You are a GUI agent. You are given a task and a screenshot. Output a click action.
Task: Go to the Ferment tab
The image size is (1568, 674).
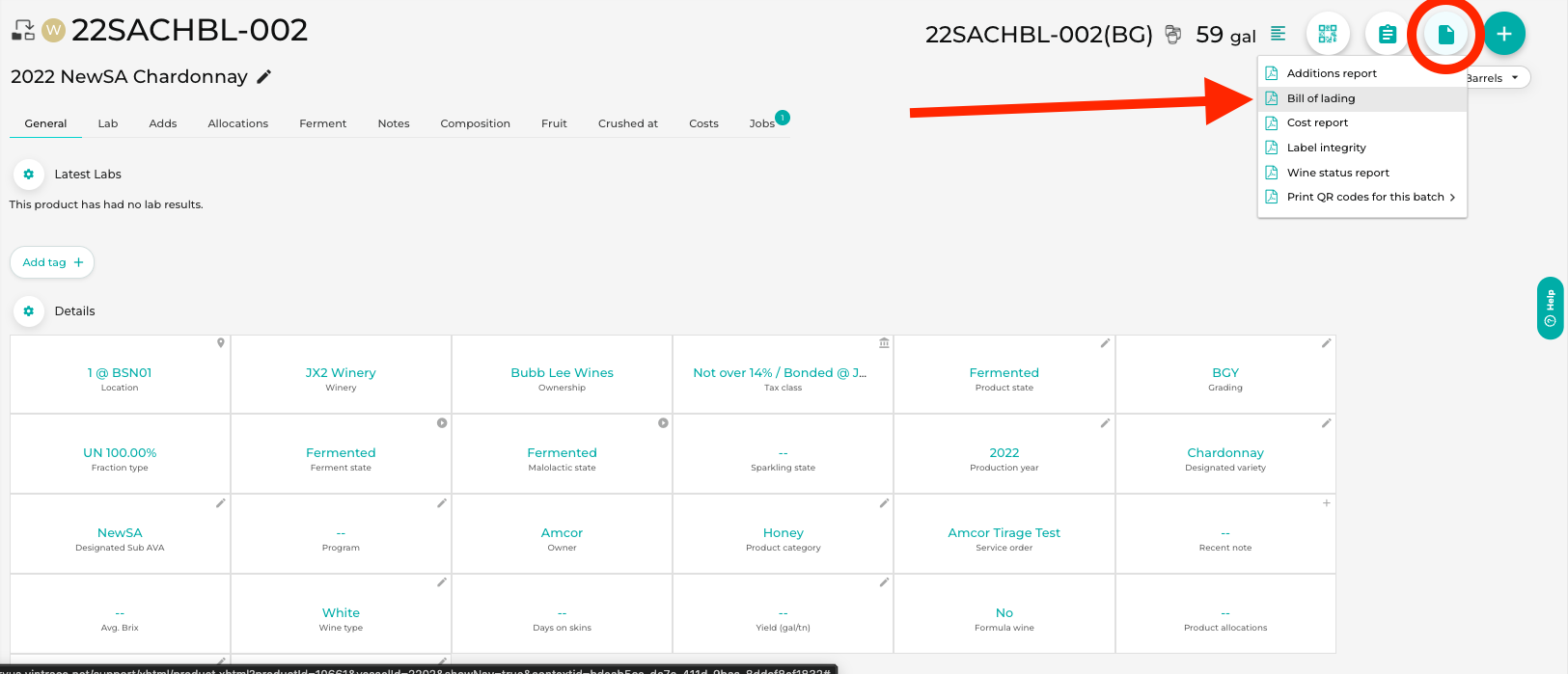pyautogui.click(x=323, y=123)
